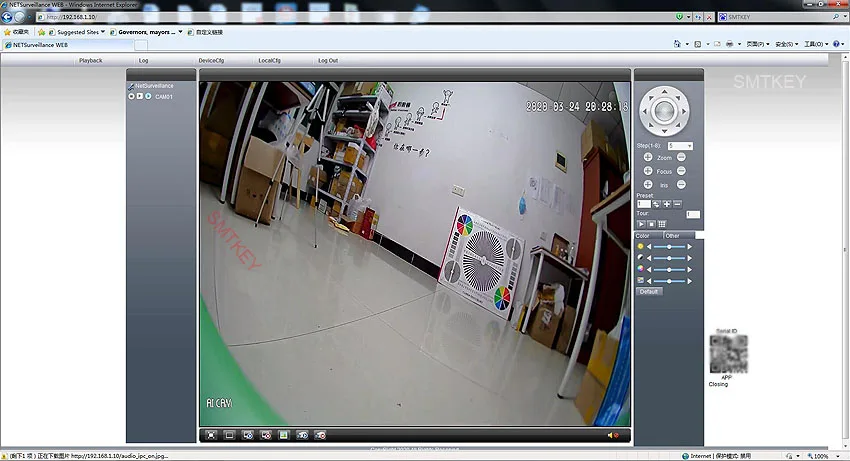The width and height of the screenshot is (850, 461).
Task: Decrease brightness with left arrow
Action: click(x=649, y=247)
